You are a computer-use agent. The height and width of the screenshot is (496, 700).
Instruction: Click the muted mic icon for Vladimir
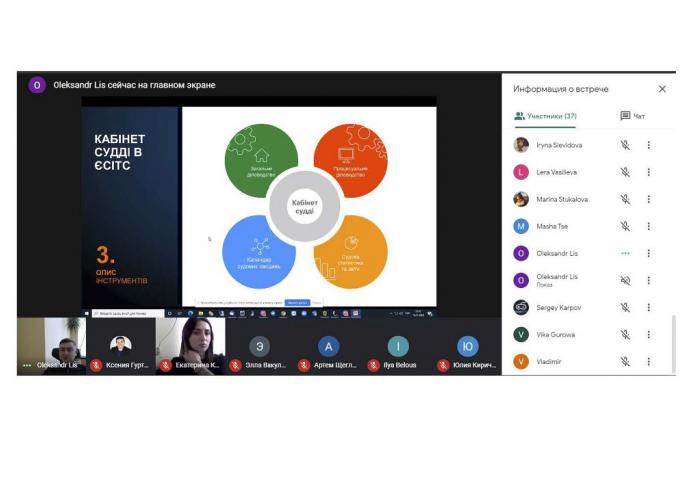coord(625,361)
